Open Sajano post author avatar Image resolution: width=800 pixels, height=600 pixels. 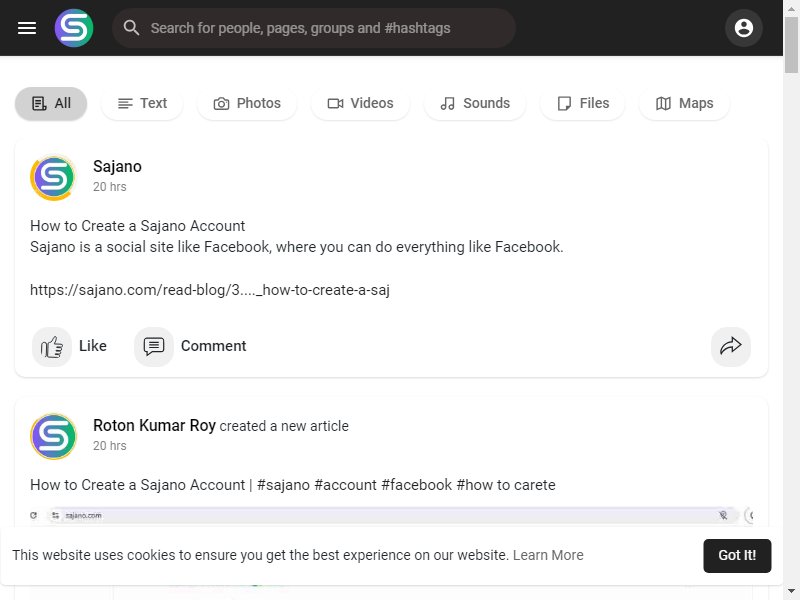(53, 178)
